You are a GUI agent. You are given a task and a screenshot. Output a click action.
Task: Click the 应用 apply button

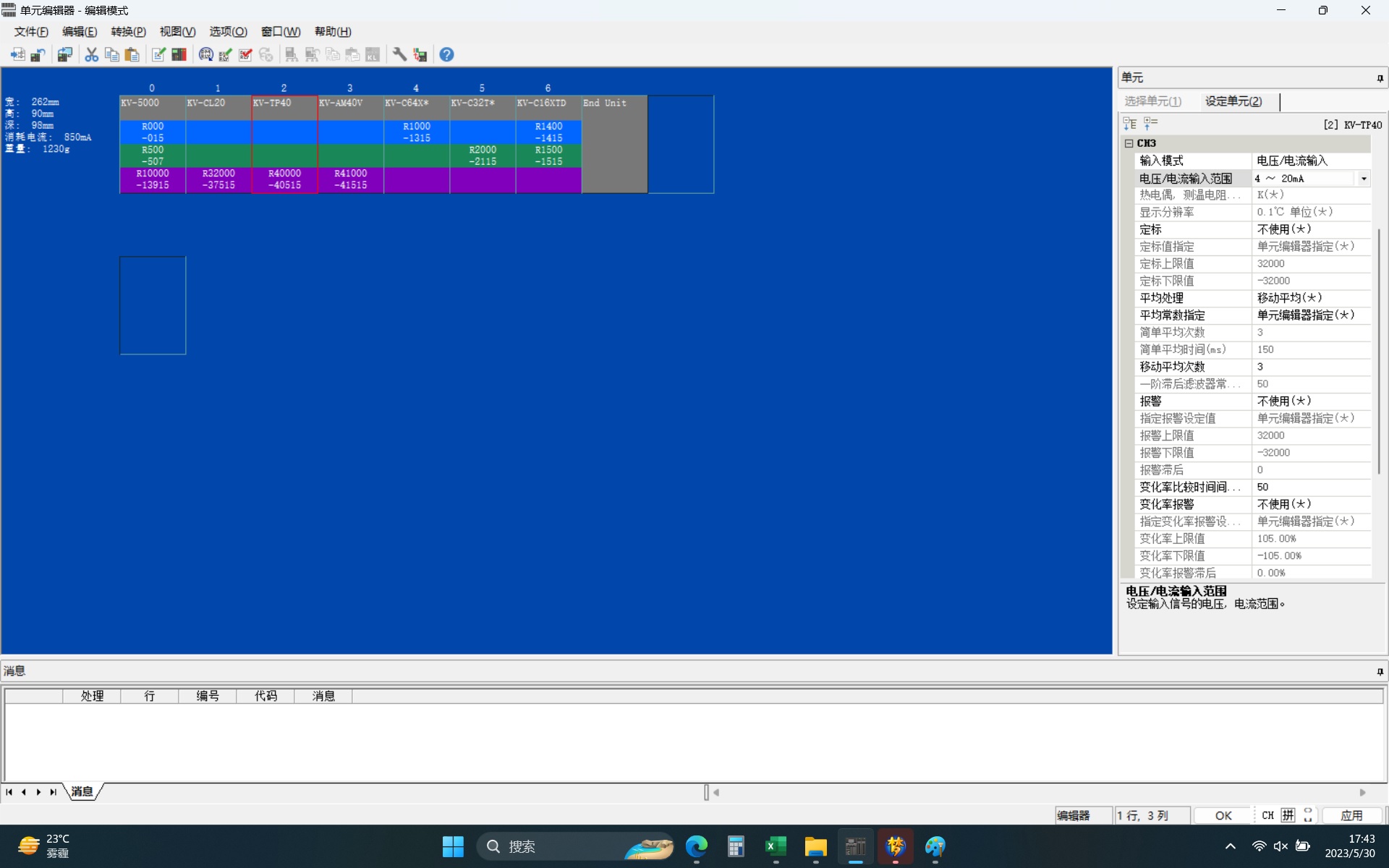[1351, 815]
